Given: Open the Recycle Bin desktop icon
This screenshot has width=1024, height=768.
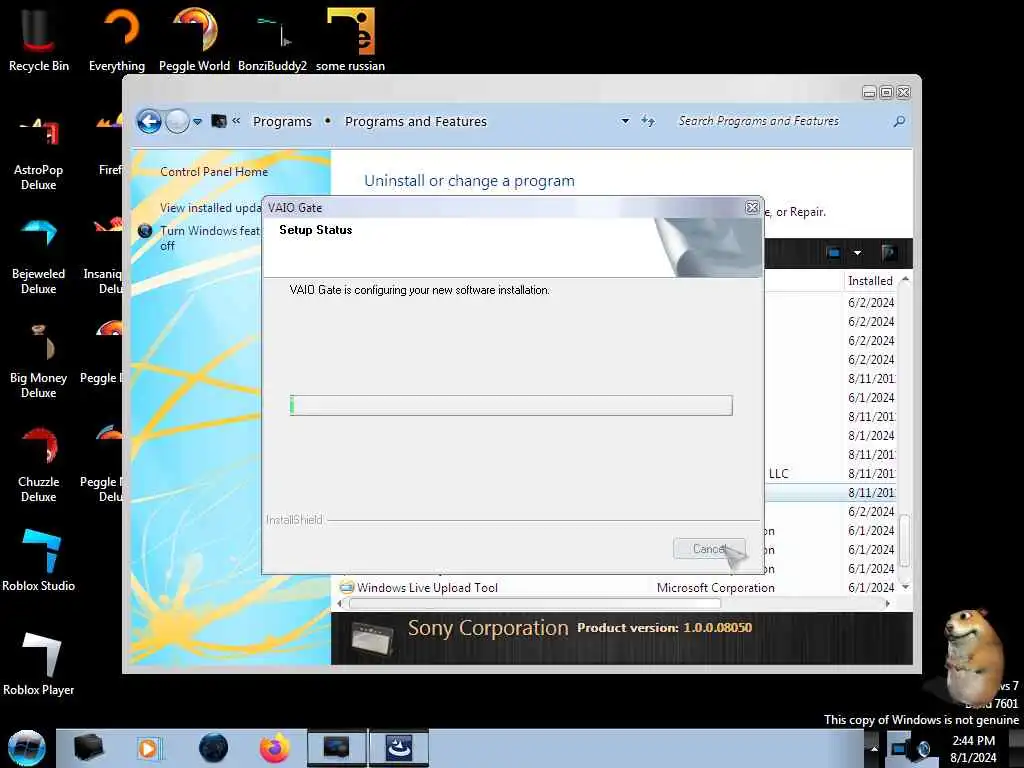Looking at the screenshot, I should [39, 39].
